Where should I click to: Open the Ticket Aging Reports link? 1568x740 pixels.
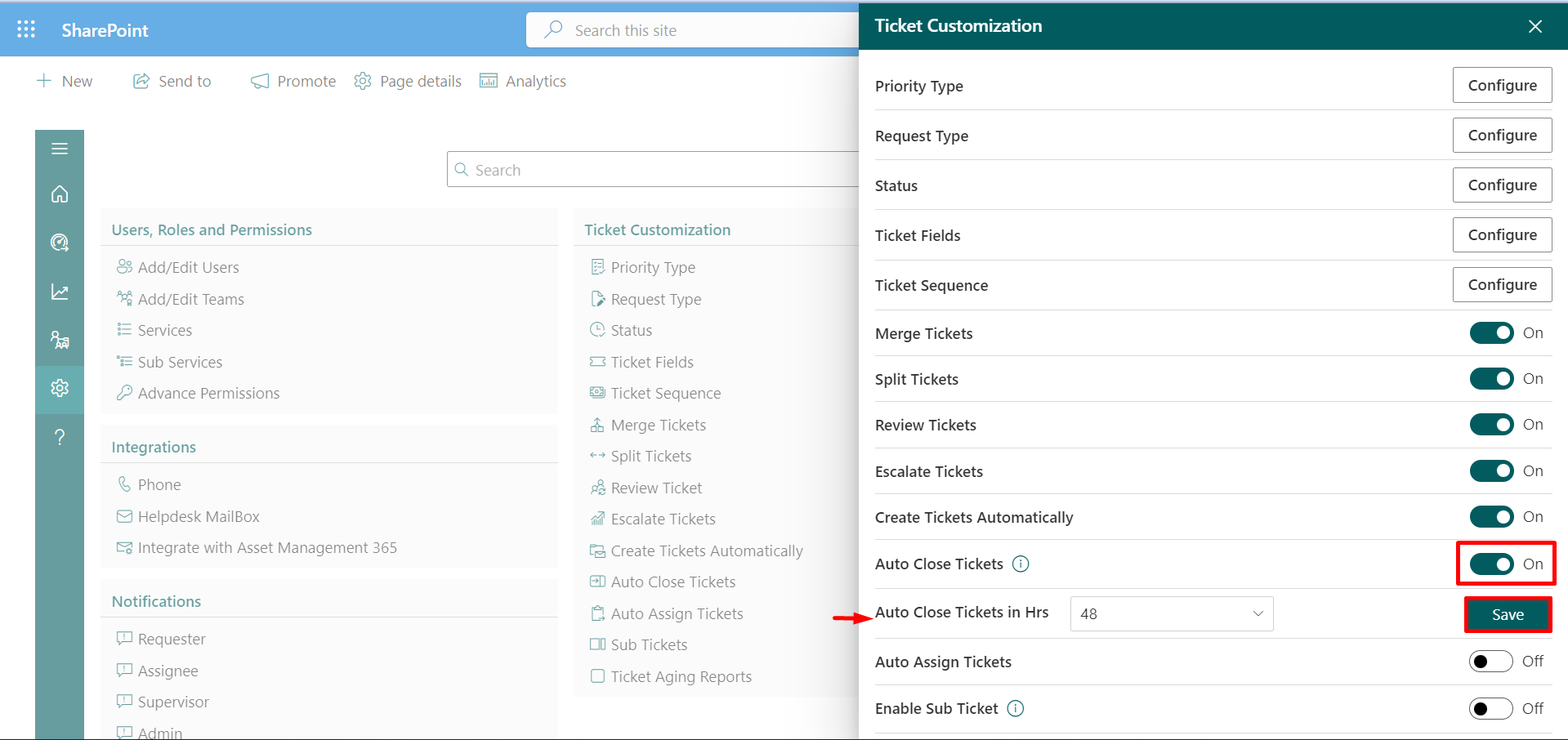[681, 676]
